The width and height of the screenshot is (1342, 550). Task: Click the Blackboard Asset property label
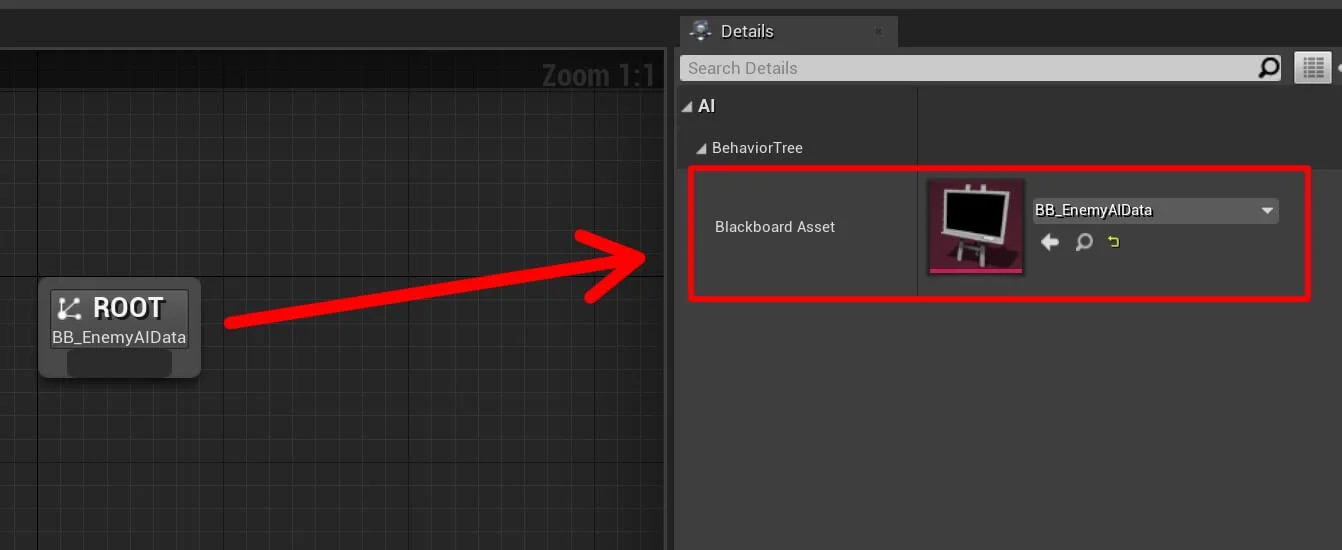click(x=775, y=227)
